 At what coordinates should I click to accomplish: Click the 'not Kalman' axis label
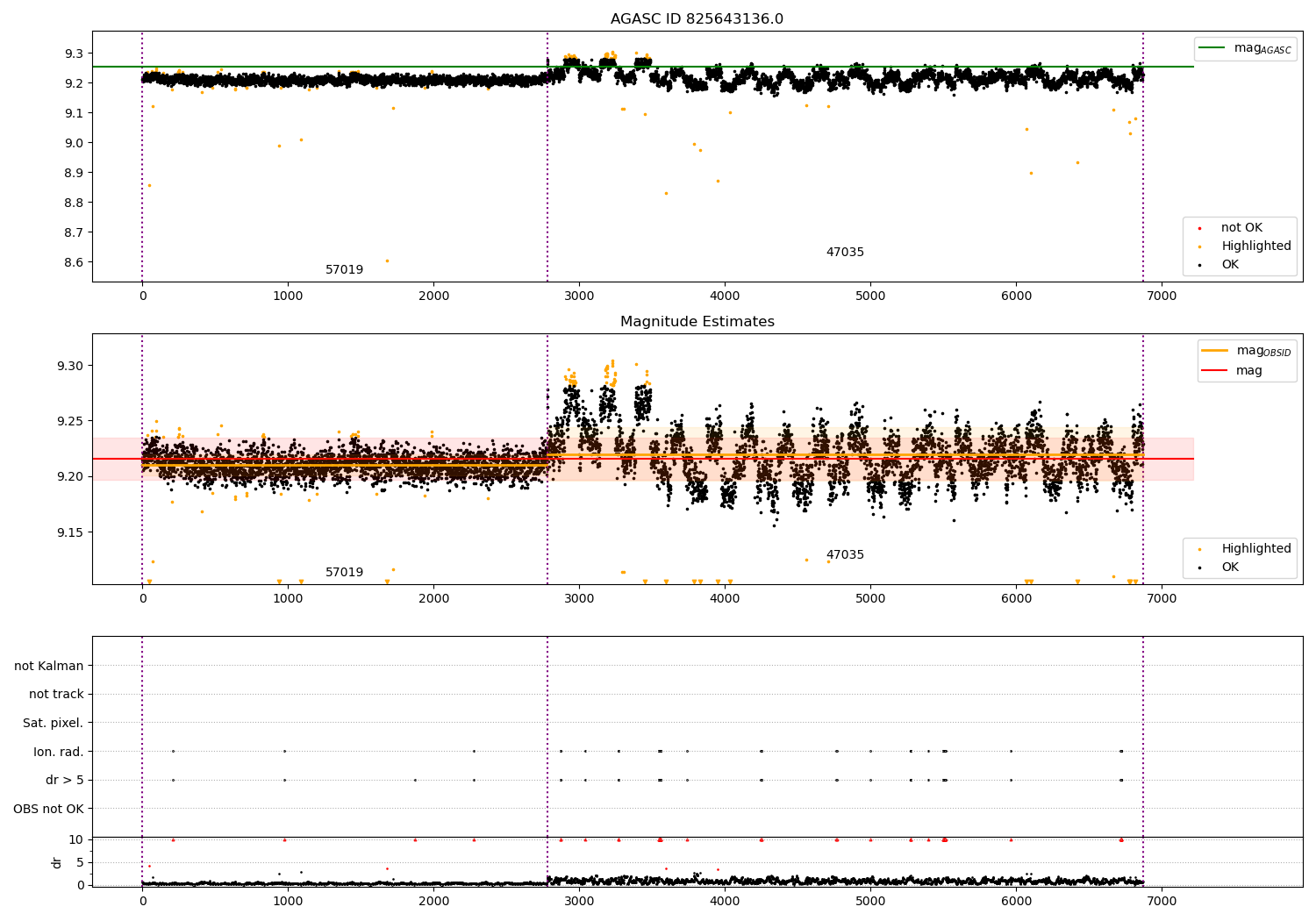[x=49, y=666]
